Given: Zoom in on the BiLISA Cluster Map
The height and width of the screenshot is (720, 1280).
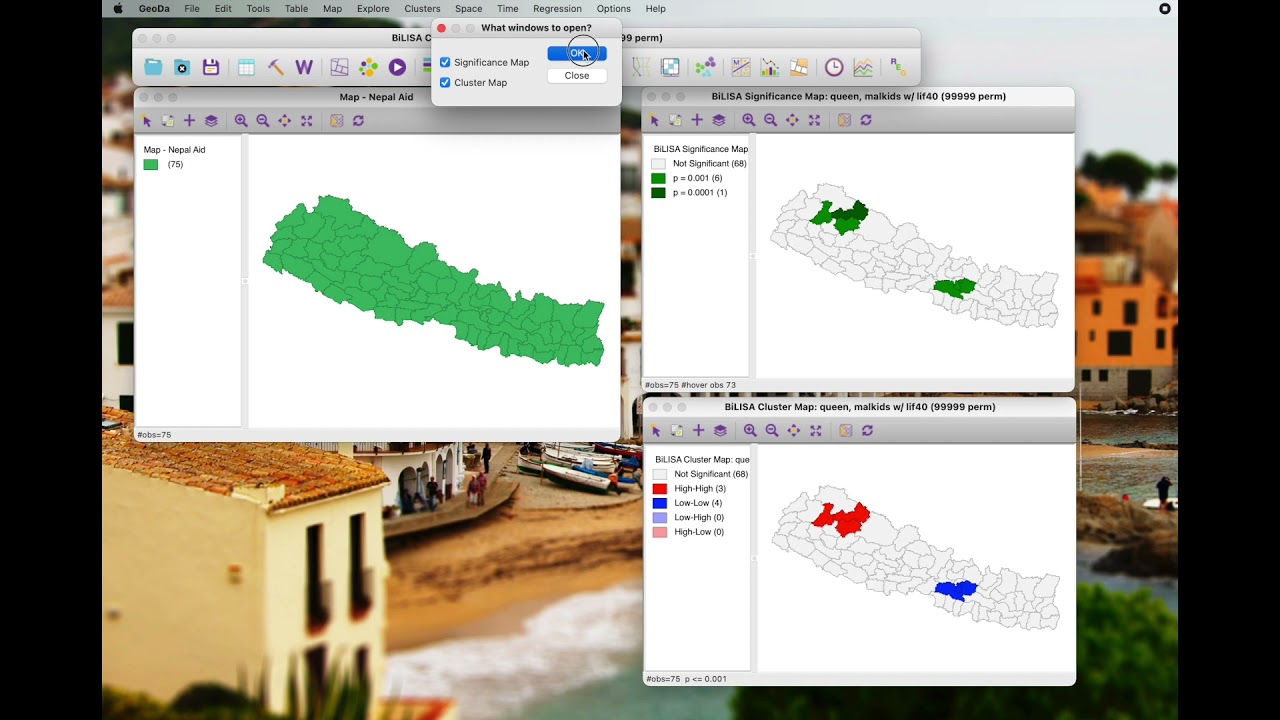Looking at the screenshot, I should tap(750, 430).
